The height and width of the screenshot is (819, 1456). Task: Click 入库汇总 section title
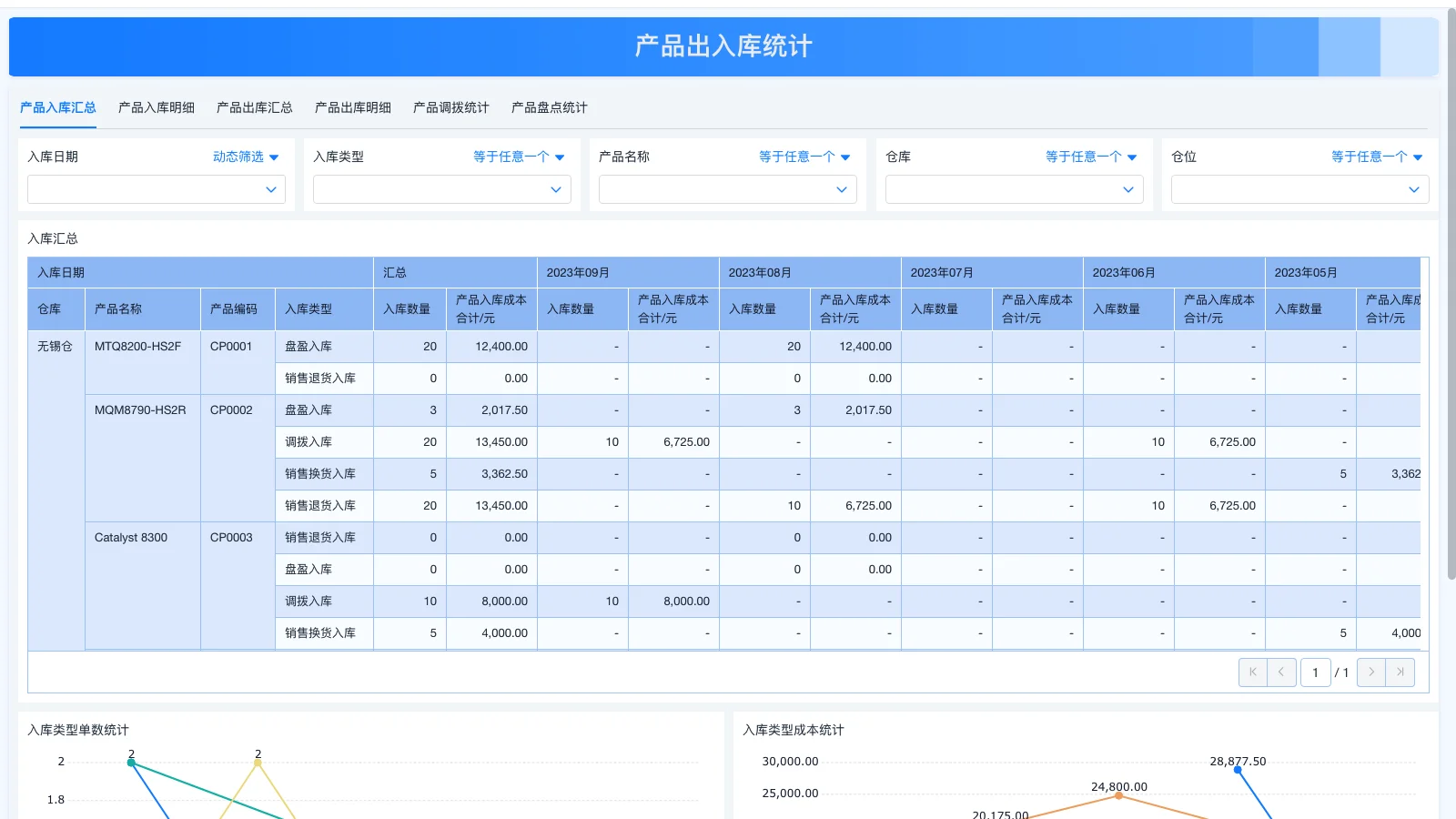pyautogui.click(x=53, y=238)
